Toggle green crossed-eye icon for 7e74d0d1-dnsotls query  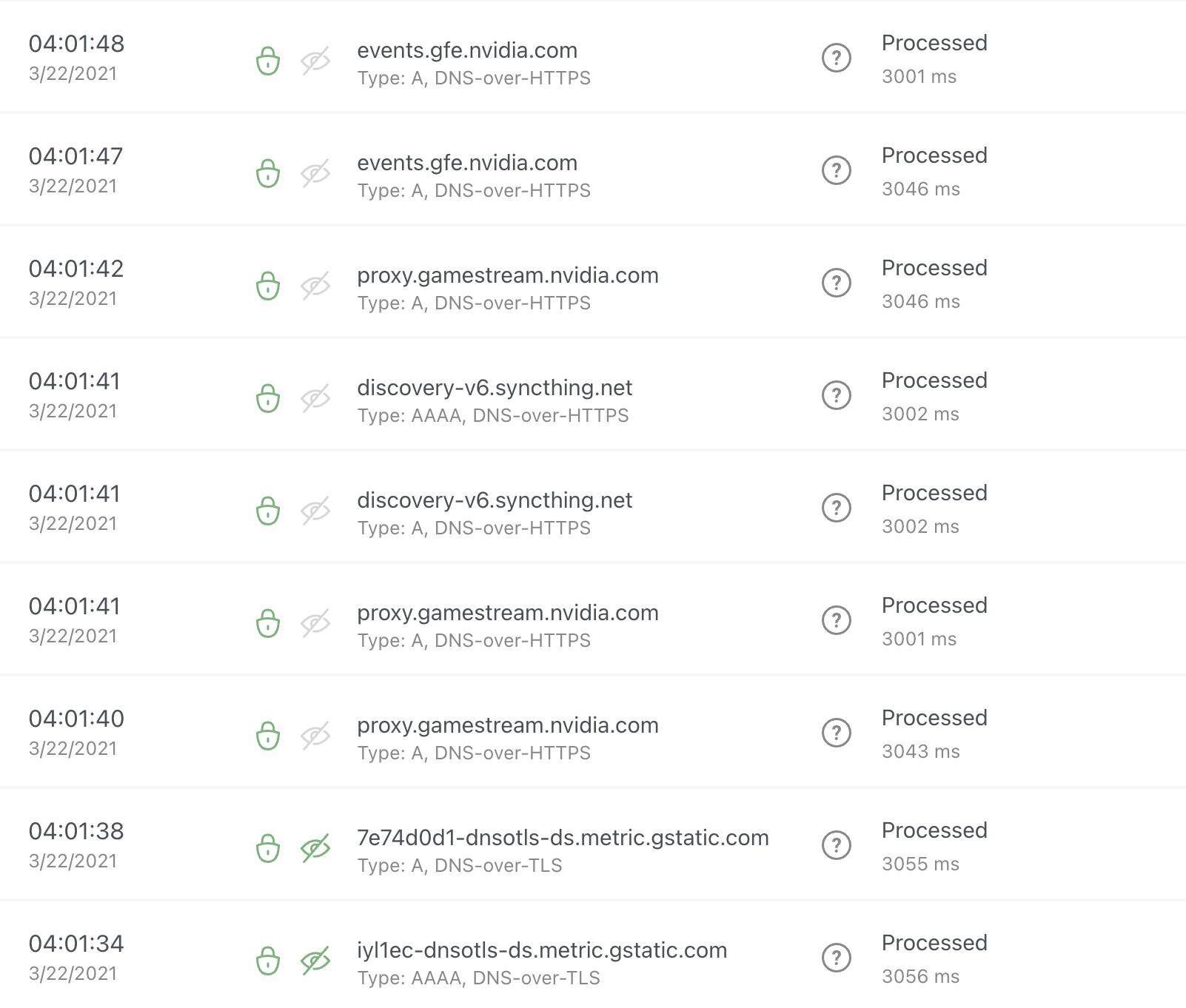click(x=315, y=848)
